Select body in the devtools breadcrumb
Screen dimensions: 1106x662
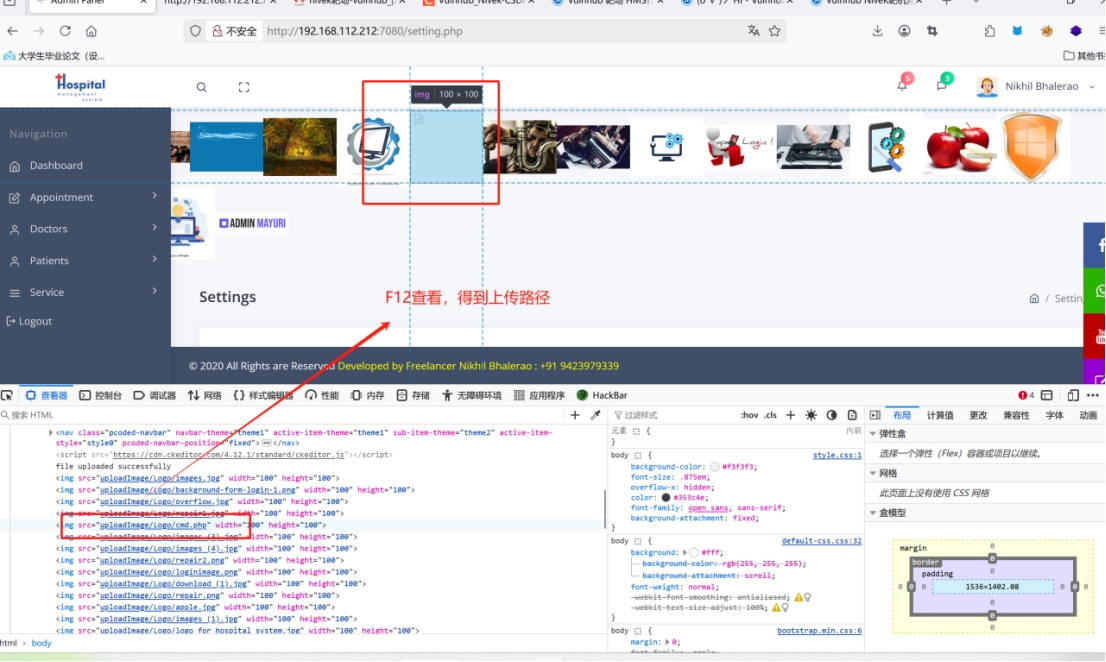pos(42,643)
